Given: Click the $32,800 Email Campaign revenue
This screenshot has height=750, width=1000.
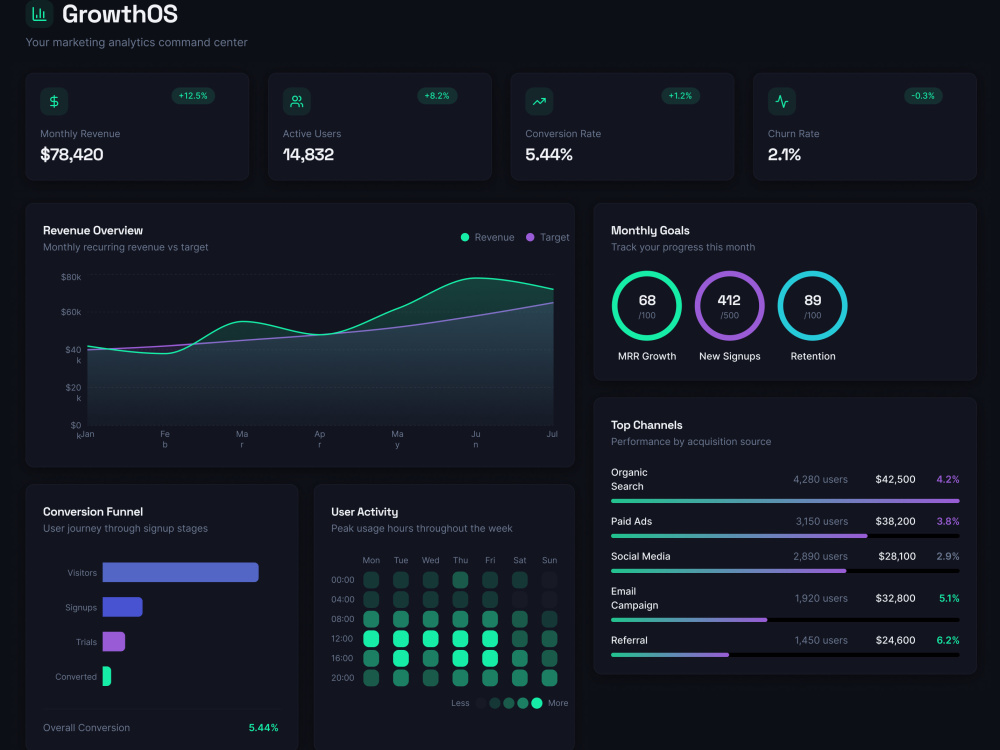Looking at the screenshot, I should (x=895, y=598).
